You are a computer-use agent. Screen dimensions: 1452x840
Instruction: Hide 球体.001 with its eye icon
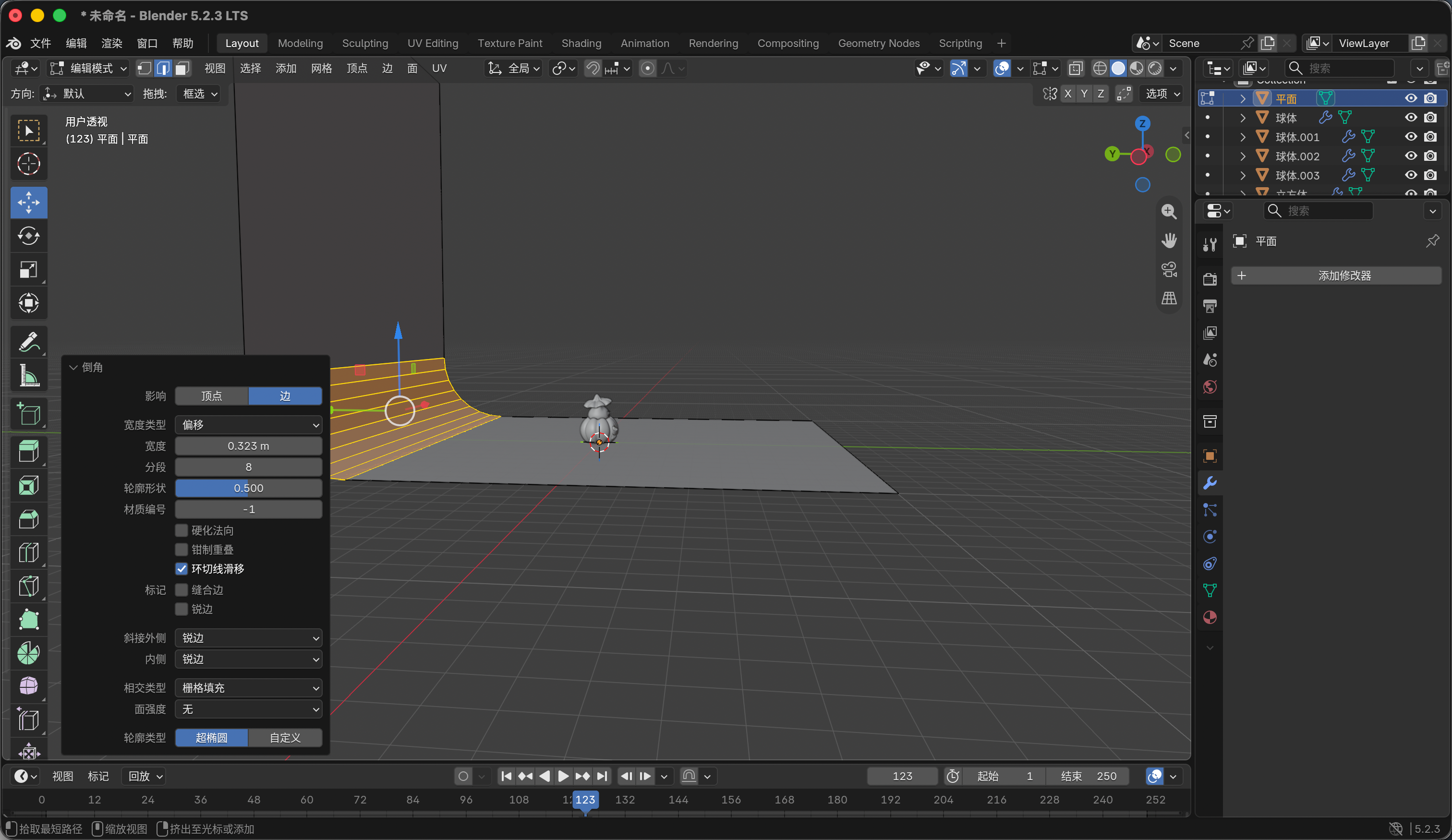(x=1411, y=136)
